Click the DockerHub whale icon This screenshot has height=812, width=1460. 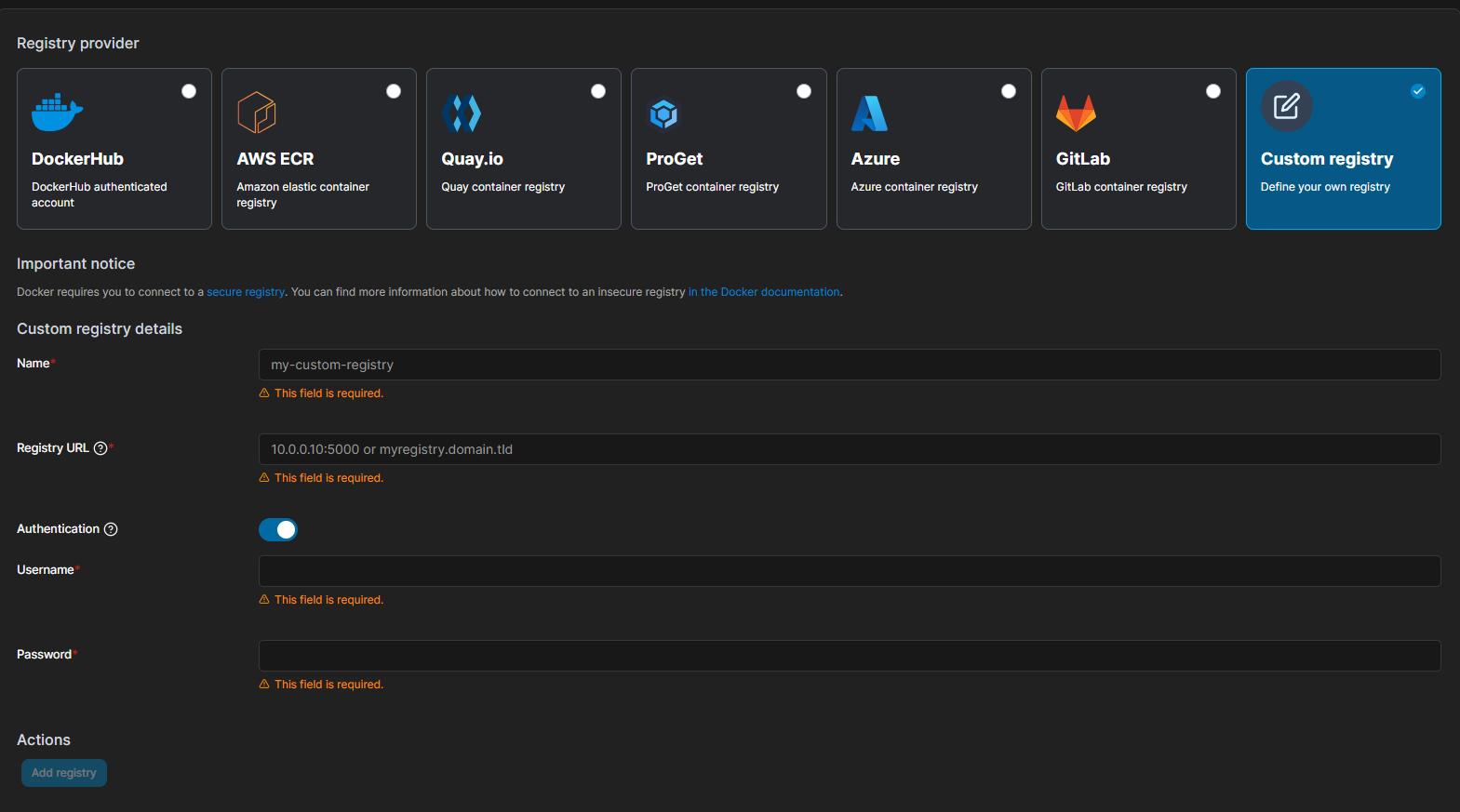(x=57, y=113)
